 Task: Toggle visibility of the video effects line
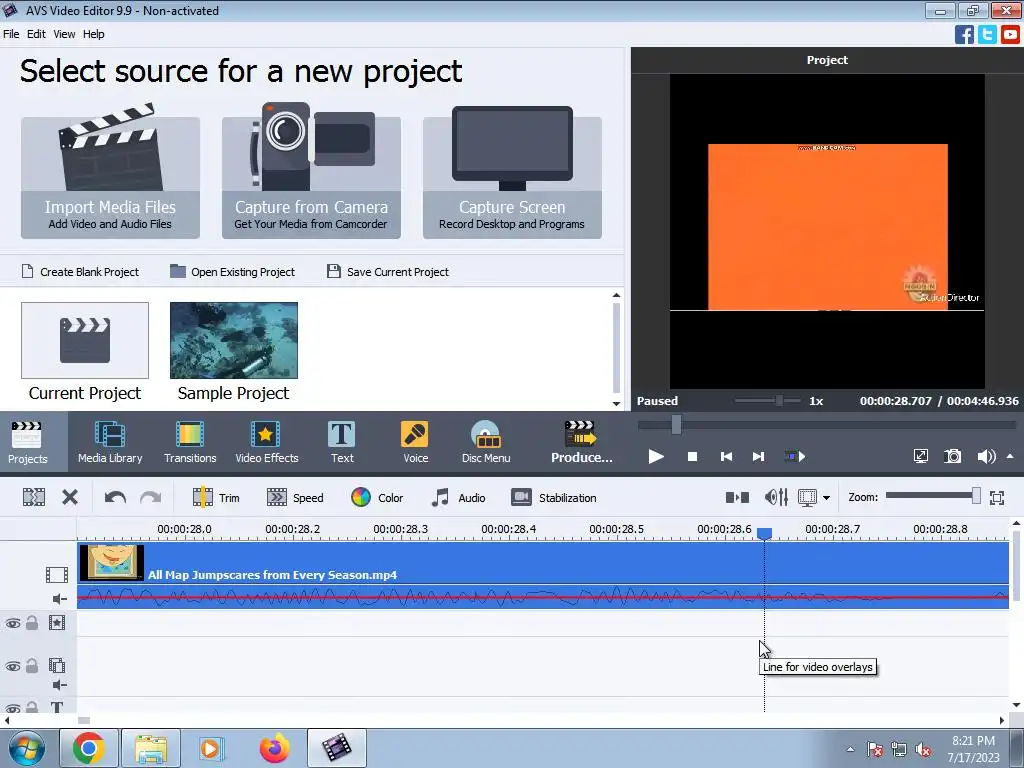[13, 624]
